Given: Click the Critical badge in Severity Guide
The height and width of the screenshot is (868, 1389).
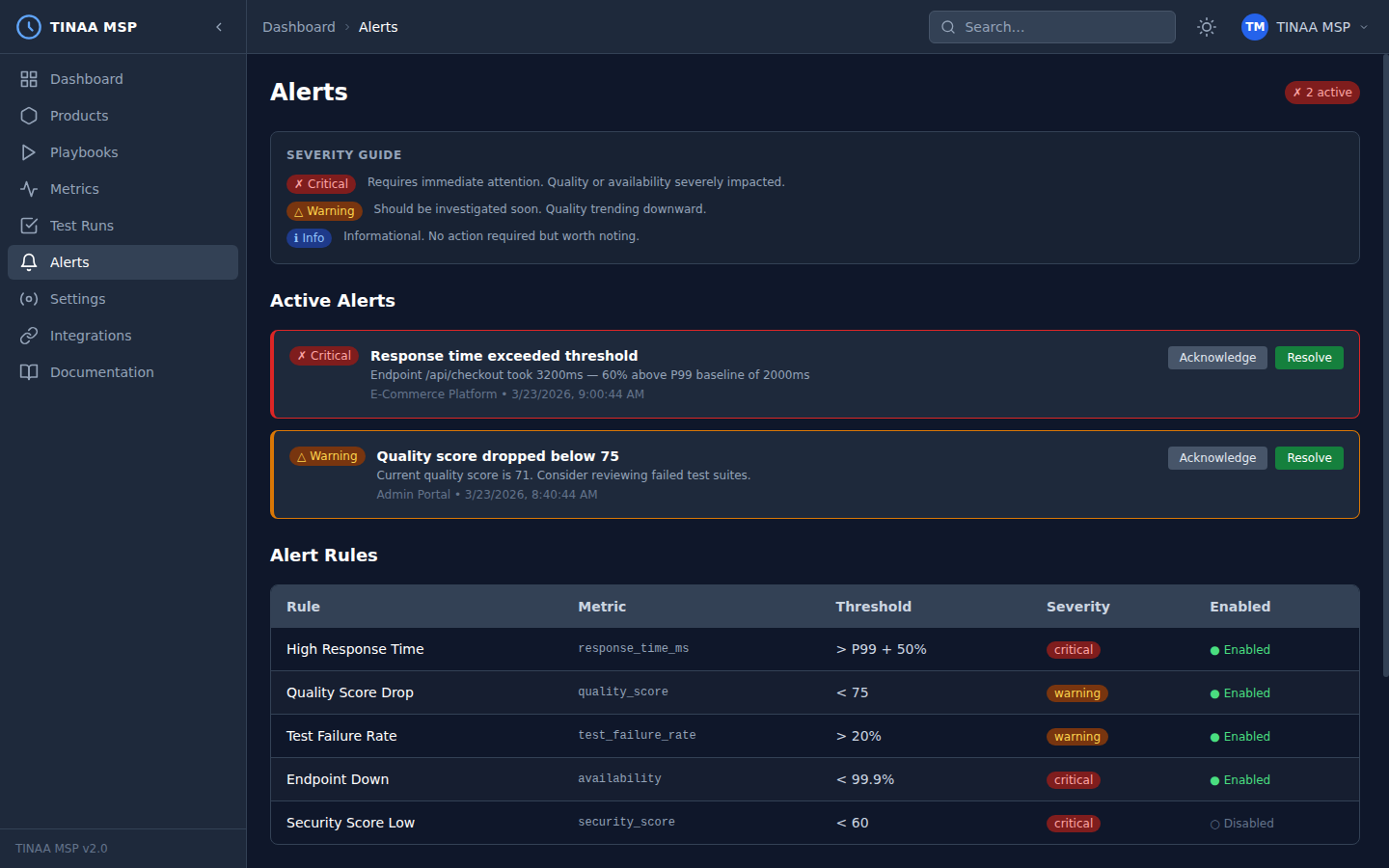Looking at the screenshot, I should (321, 184).
